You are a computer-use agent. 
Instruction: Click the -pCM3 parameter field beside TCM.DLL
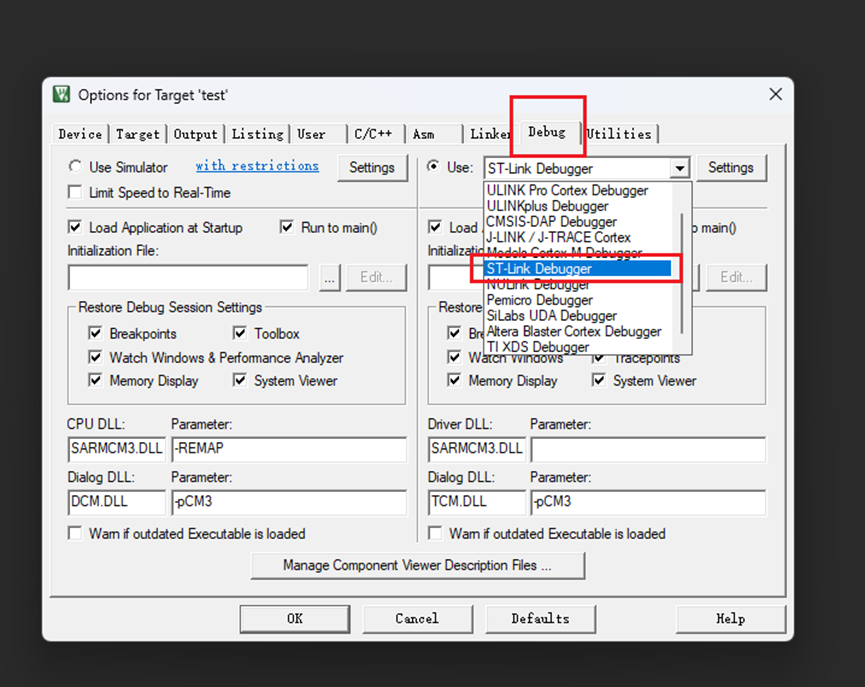click(648, 502)
